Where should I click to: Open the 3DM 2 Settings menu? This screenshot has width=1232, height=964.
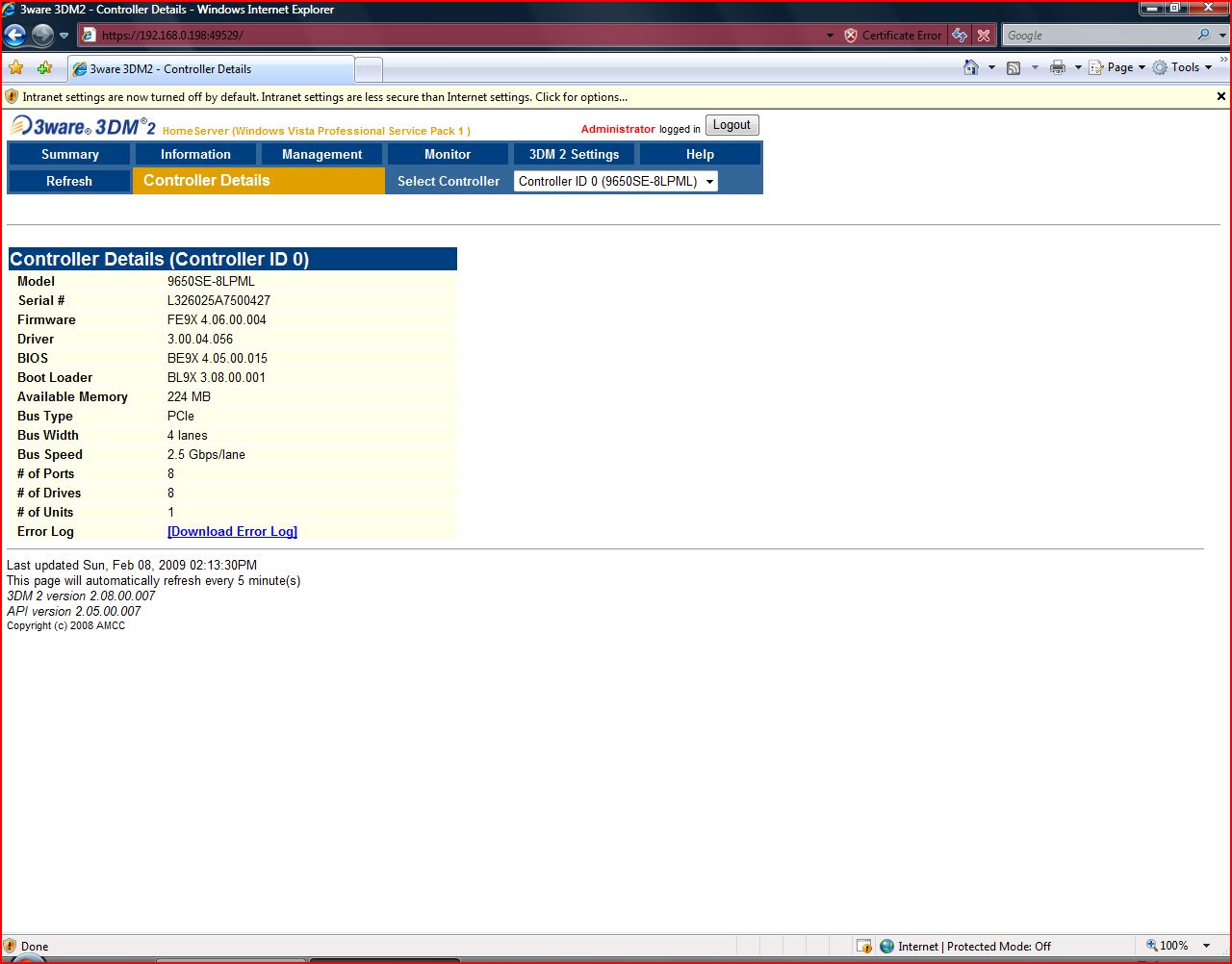pyautogui.click(x=574, y=154)
